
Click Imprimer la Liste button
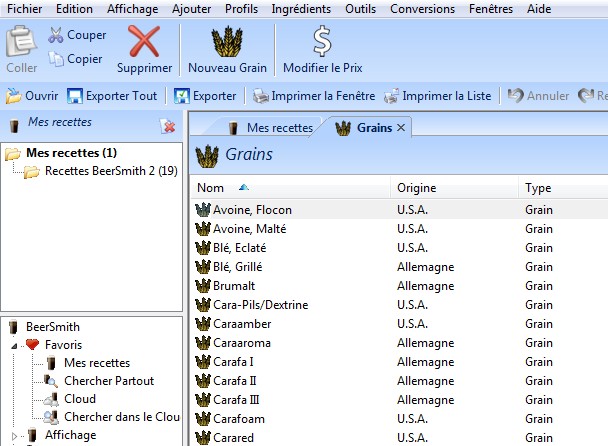pos(439,97)
